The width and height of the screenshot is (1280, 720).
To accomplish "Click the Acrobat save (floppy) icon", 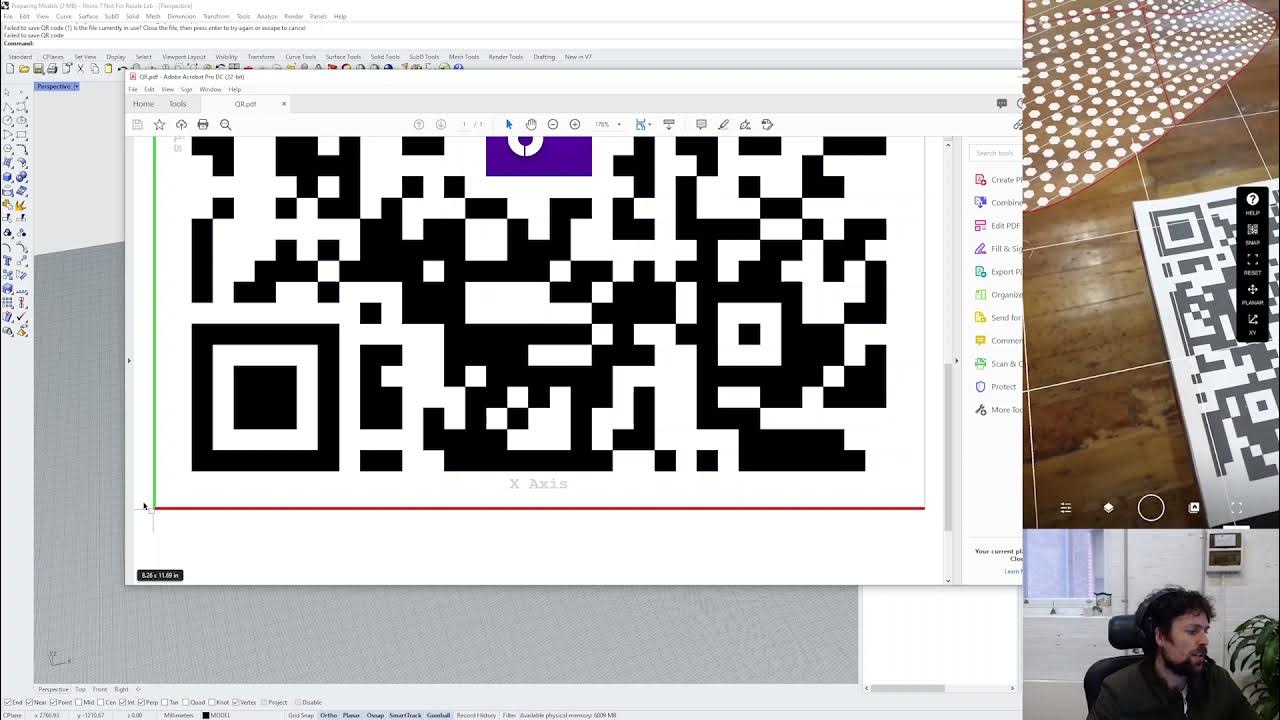I will pyautogui.click(x=138, y=124).
